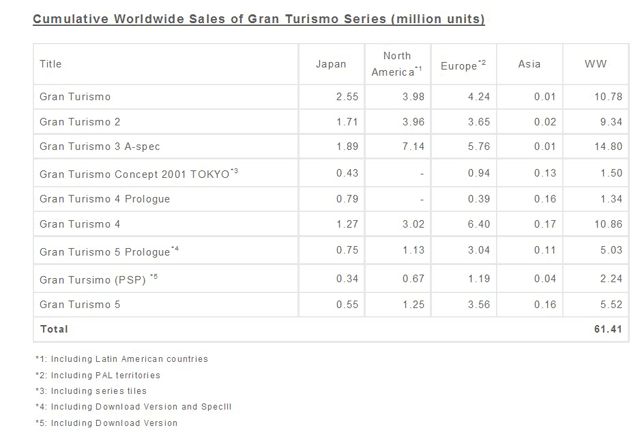Screen dimensions: 640x443
Task: Click WW value 9.34
Action: (611, 122)
